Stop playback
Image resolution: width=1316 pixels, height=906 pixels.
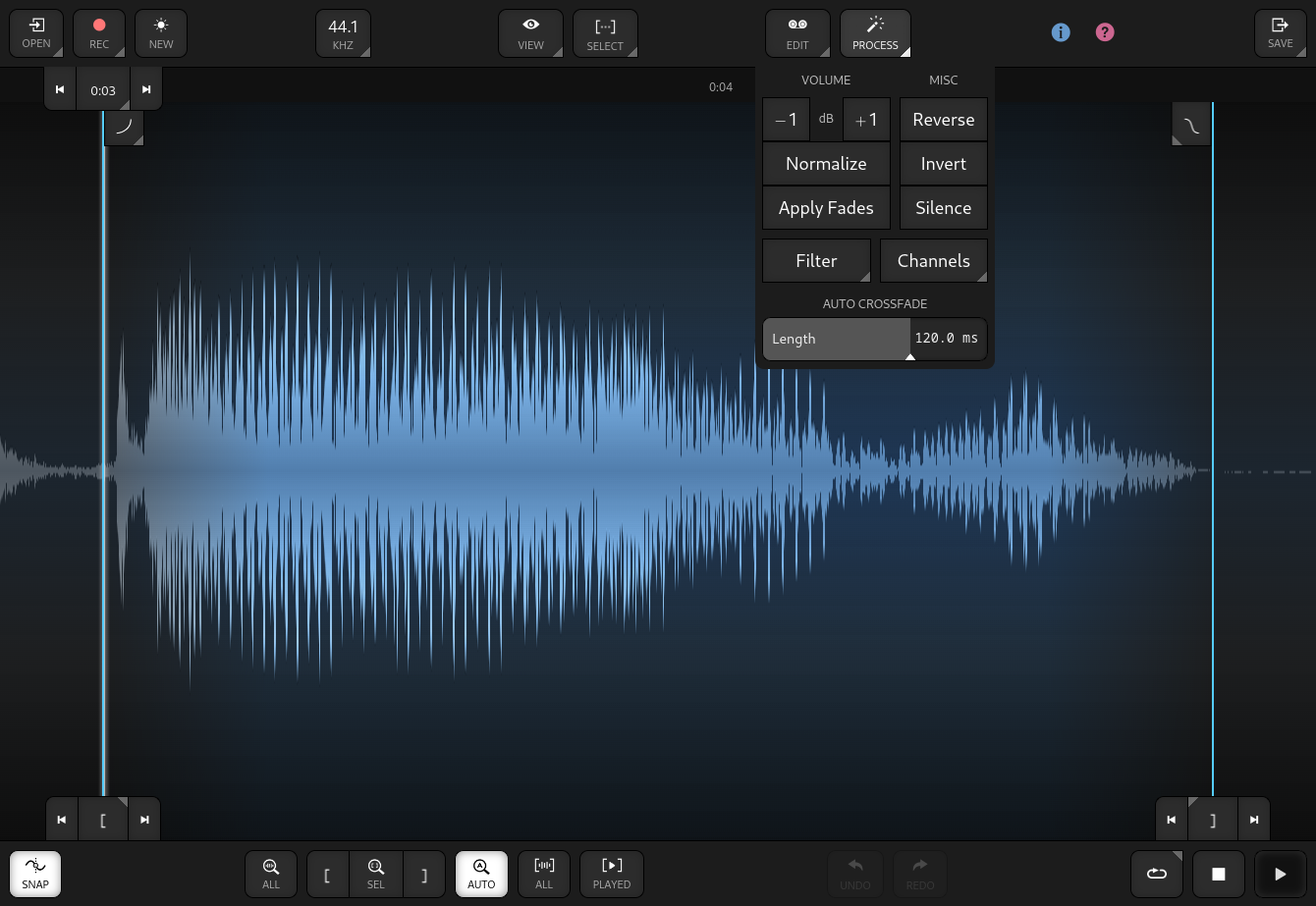tap(1219, 874)
